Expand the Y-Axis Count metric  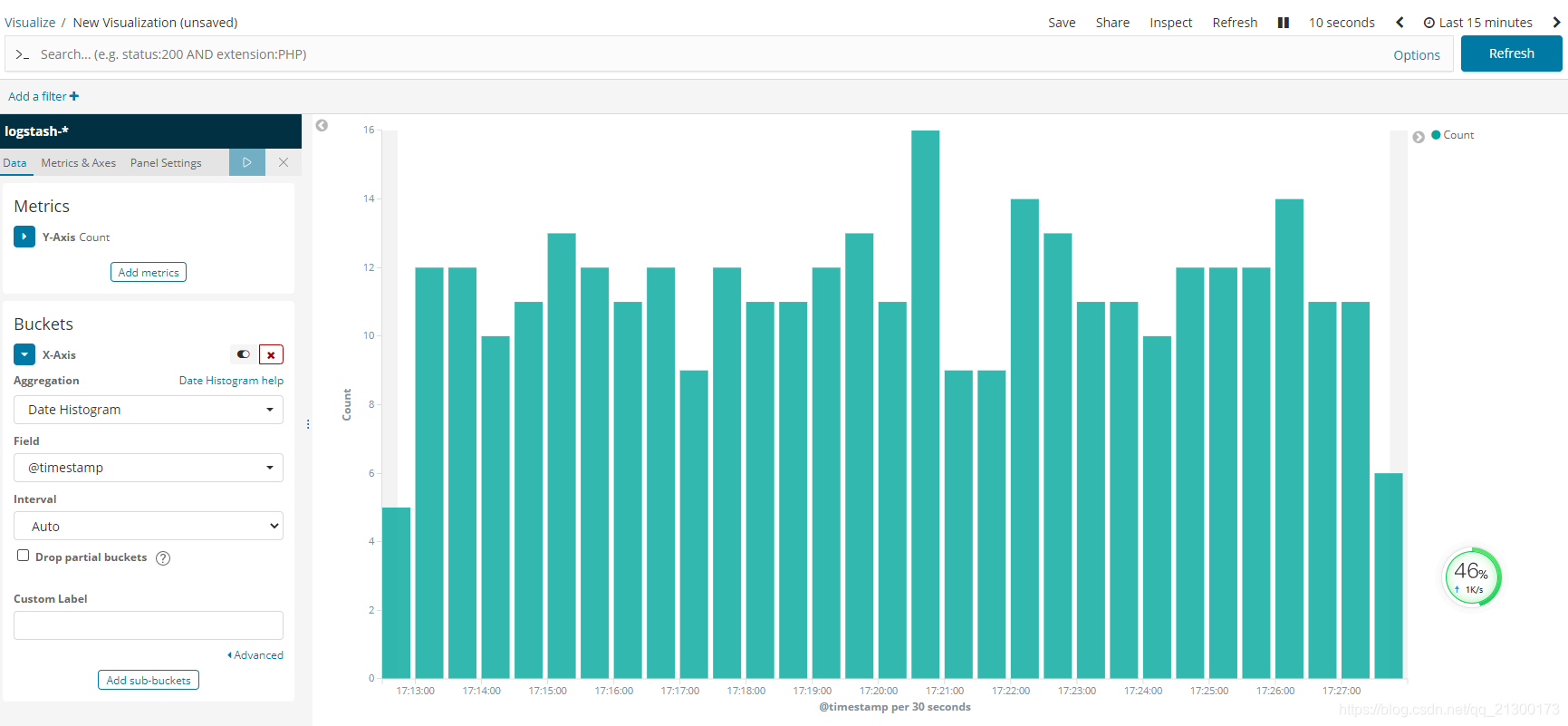coord(24,237)
